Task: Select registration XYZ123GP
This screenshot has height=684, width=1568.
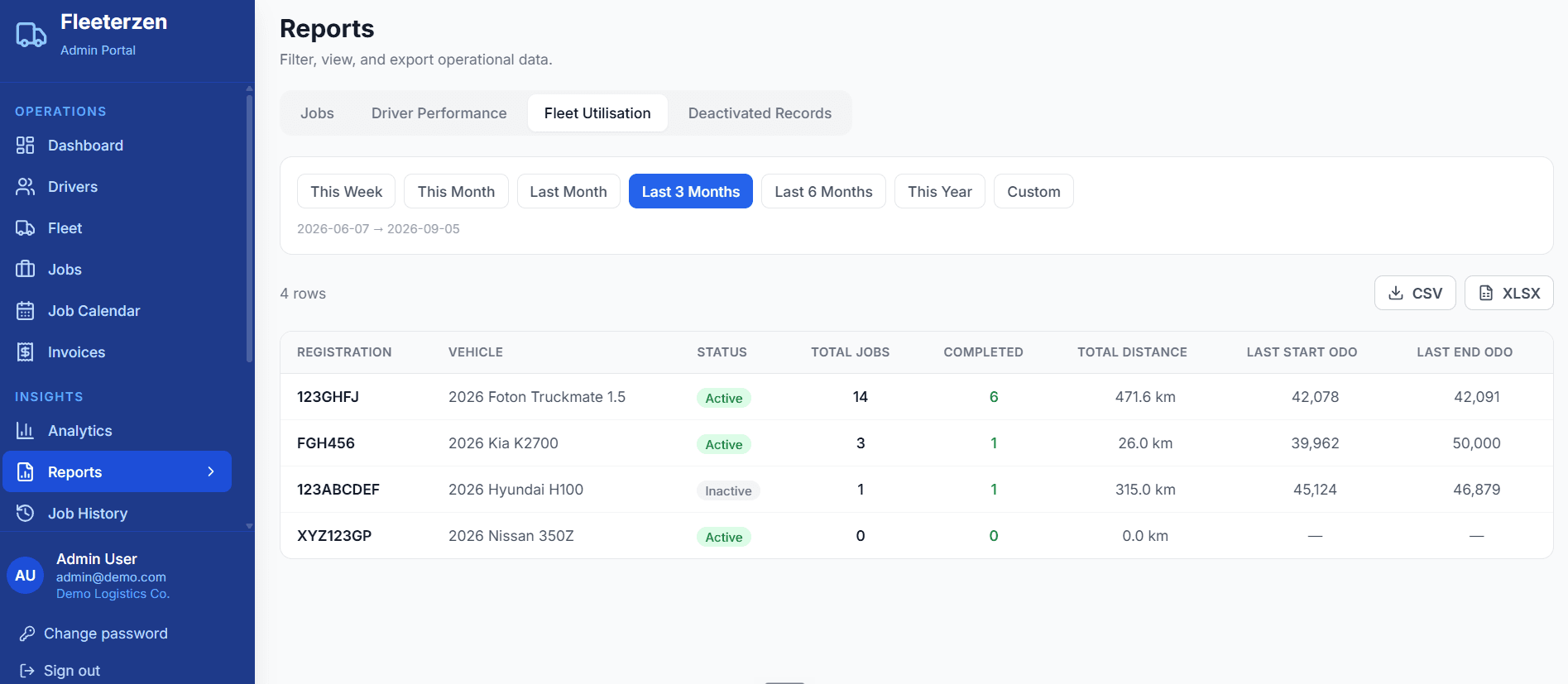Action: [x=334, y=536]
